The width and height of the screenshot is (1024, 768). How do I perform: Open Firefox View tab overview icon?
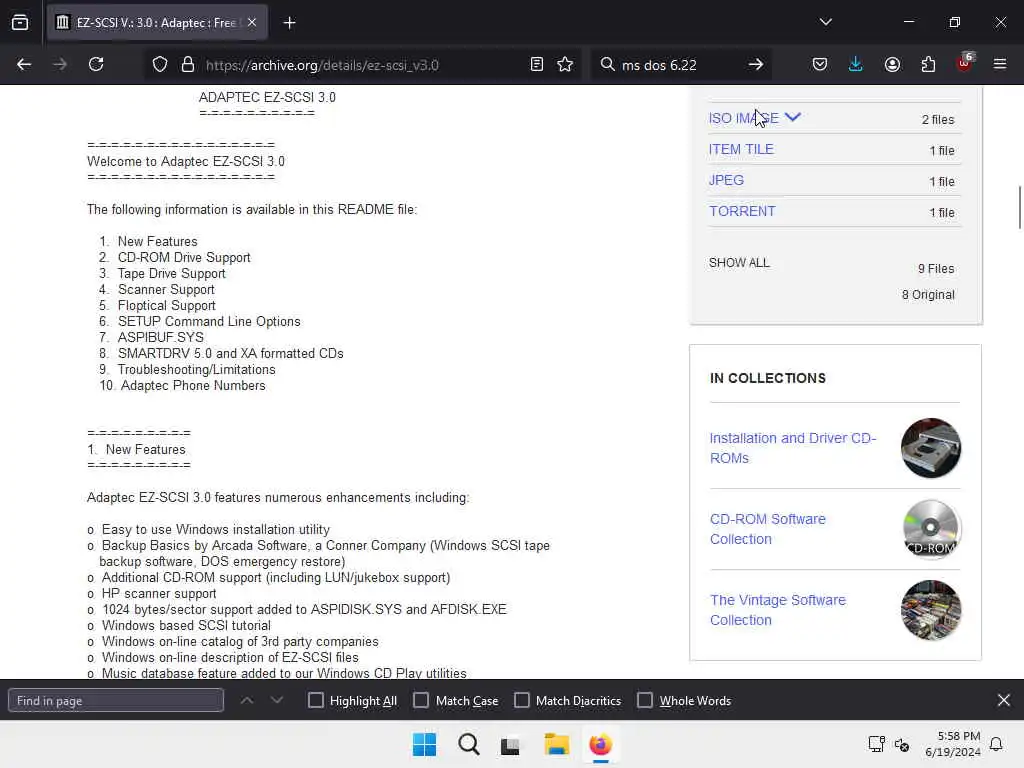pyautogui.click(x=20, y=23)
